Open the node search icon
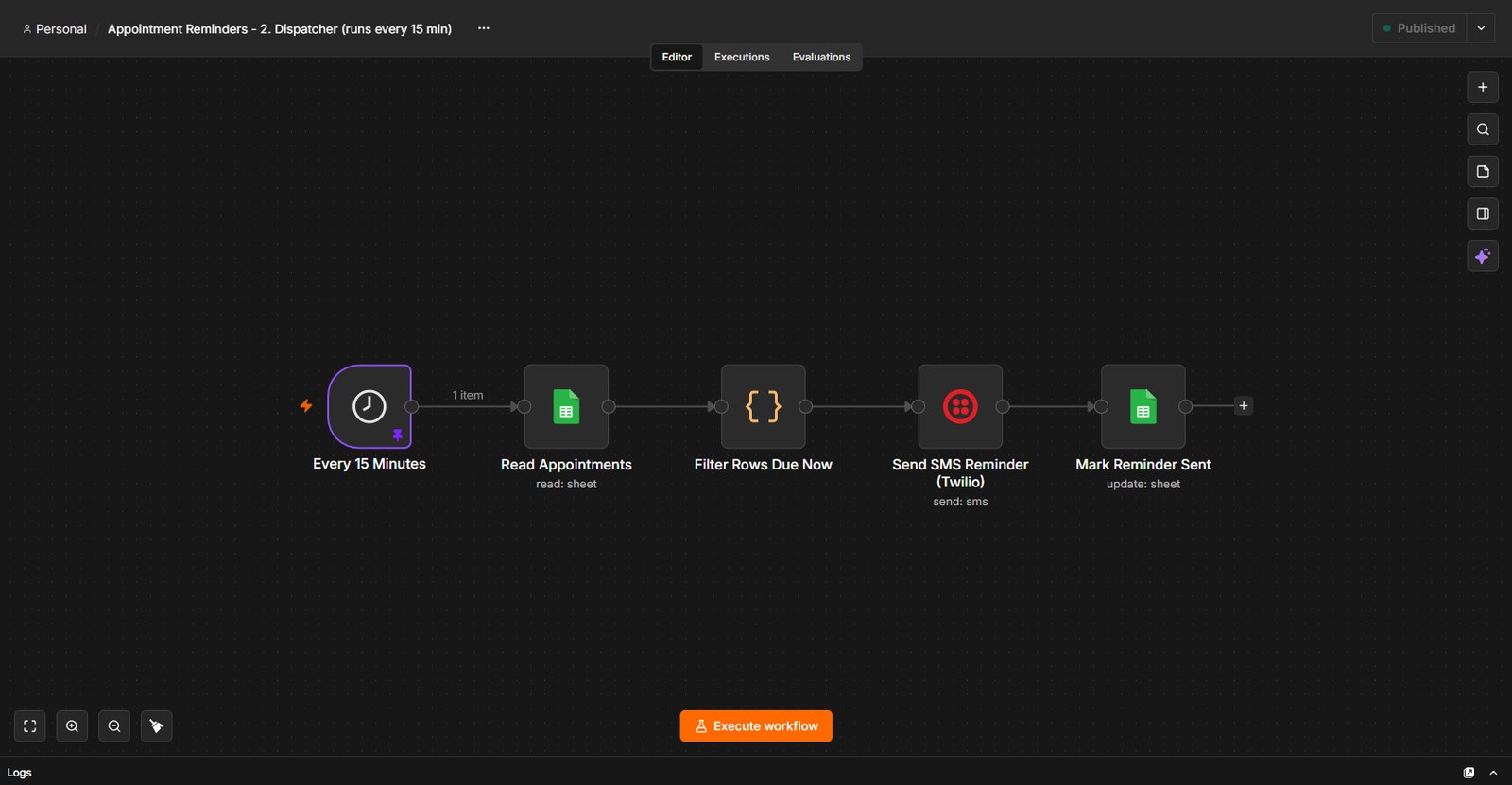 coord(1483,129)
